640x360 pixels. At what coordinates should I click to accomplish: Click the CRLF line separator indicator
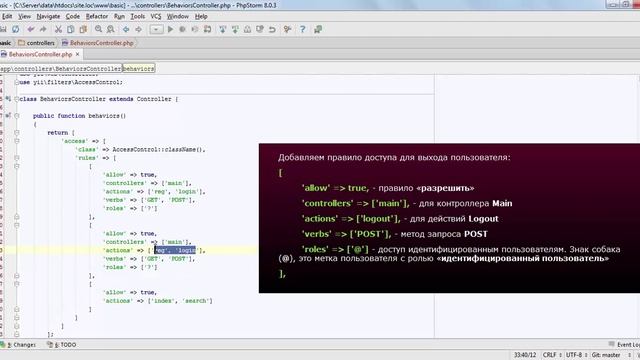click(x=552, y=355)
